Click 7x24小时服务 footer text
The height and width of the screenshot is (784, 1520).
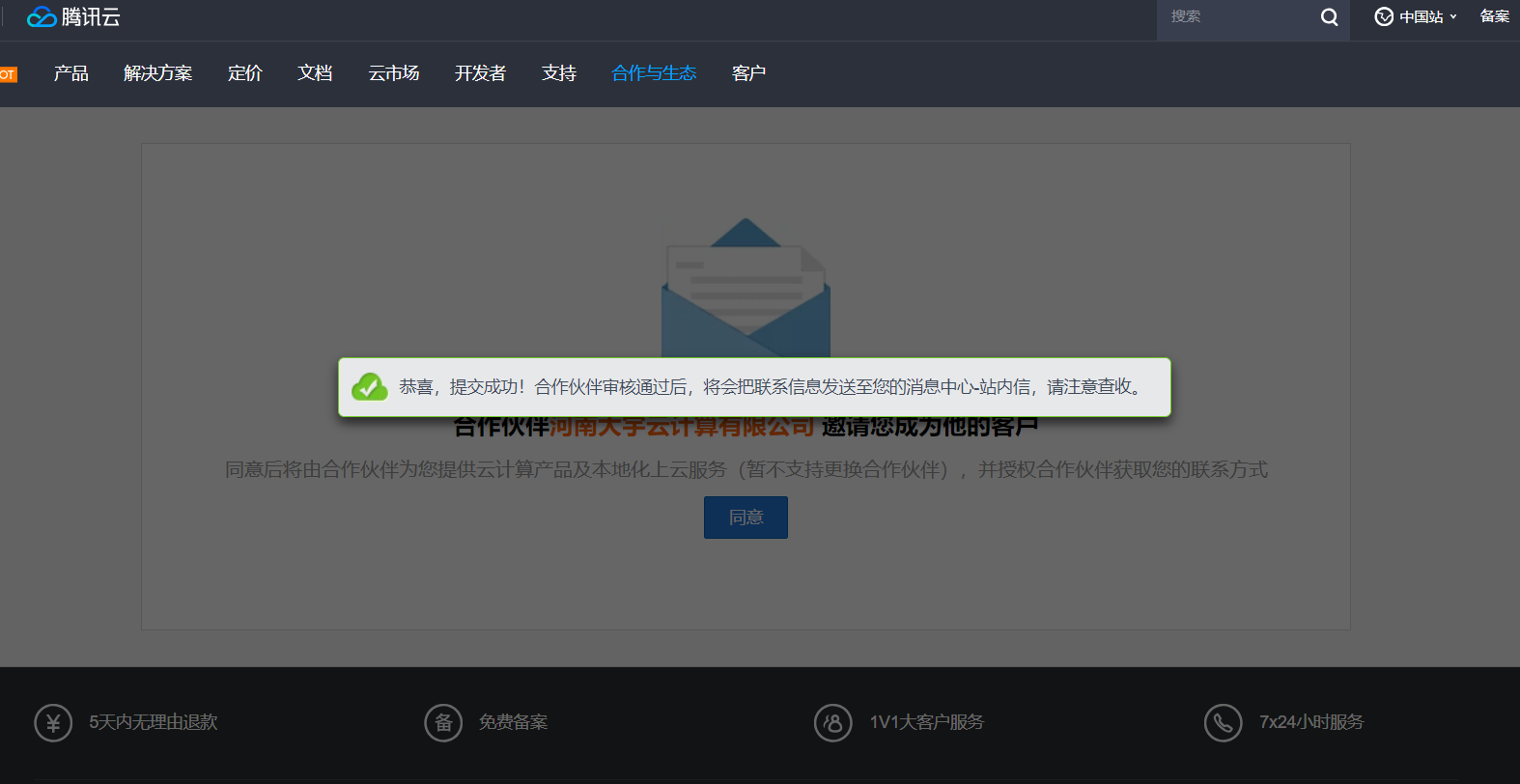coord(1311,722)
